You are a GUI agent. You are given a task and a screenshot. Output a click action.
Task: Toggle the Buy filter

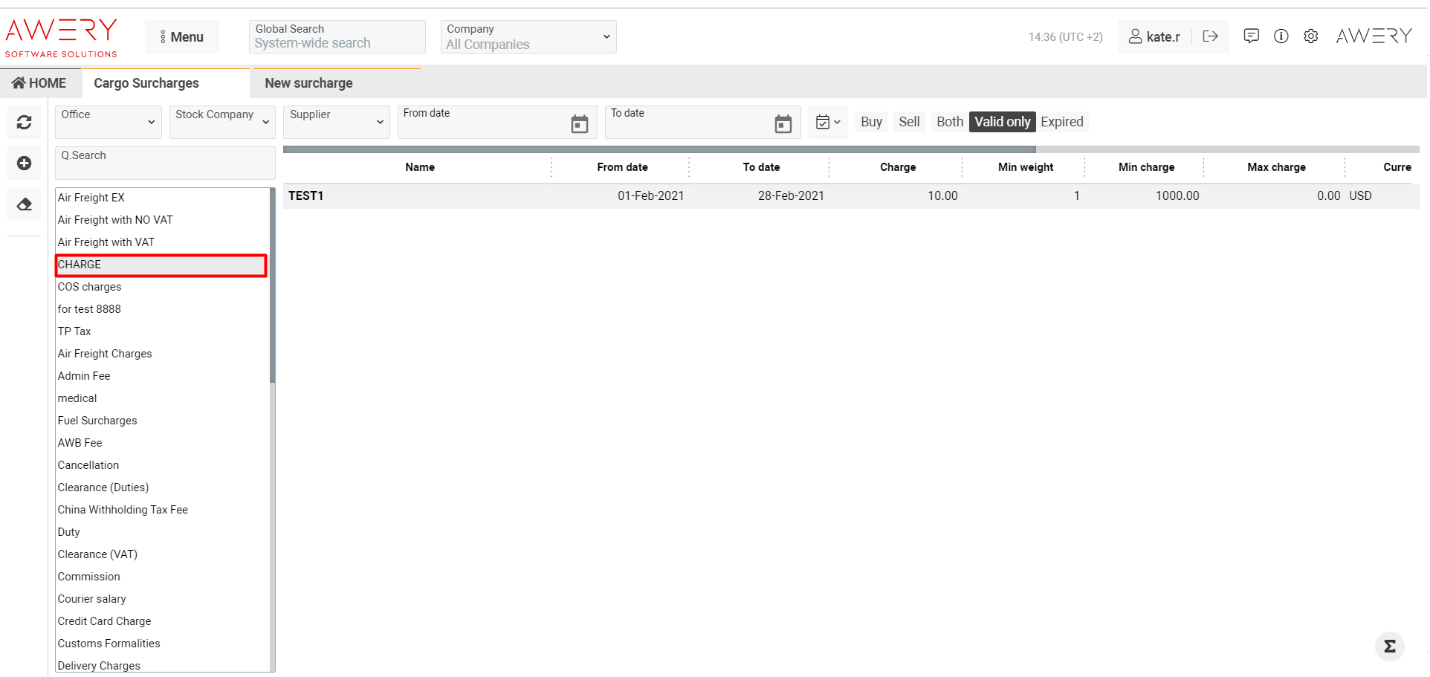871,122
